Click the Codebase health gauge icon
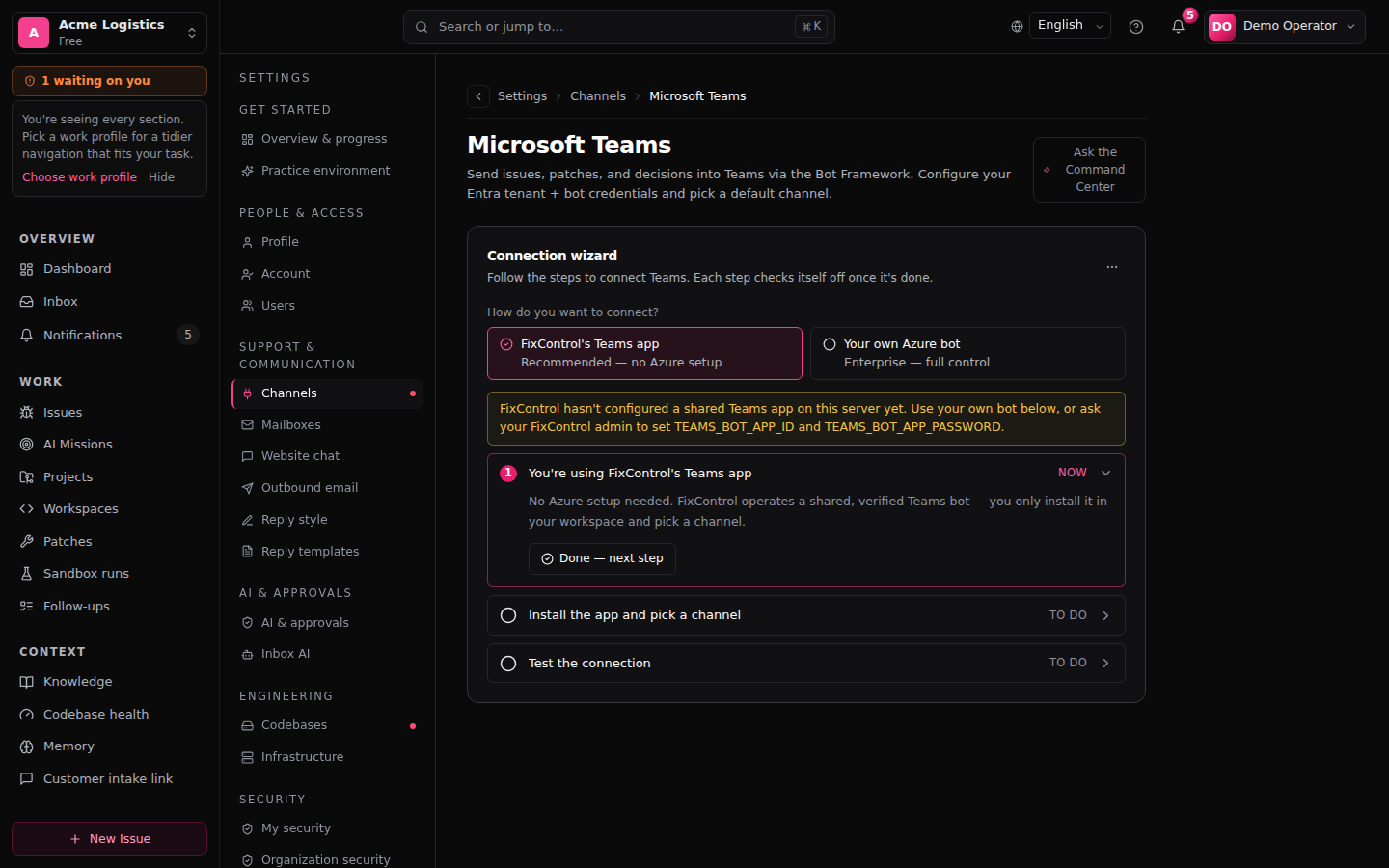Screen dimensions: 1389x868 pos(27,715)
